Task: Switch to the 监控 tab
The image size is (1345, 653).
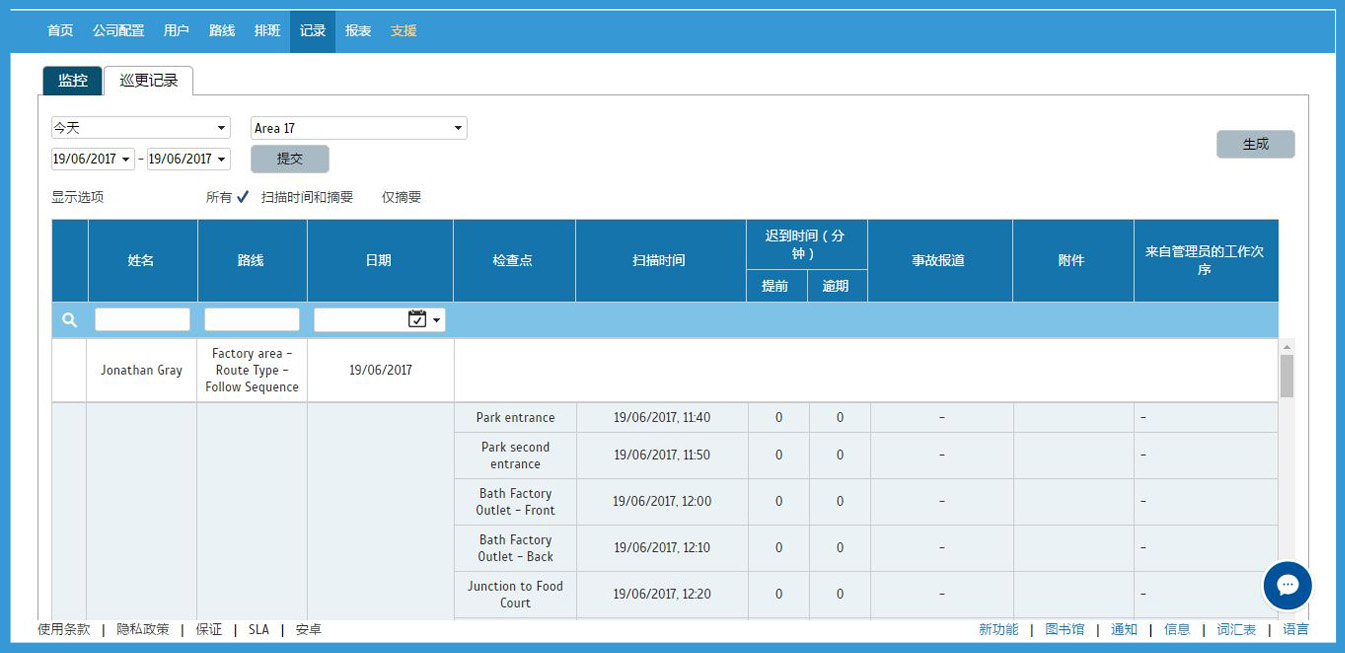Action: [72, 81]
